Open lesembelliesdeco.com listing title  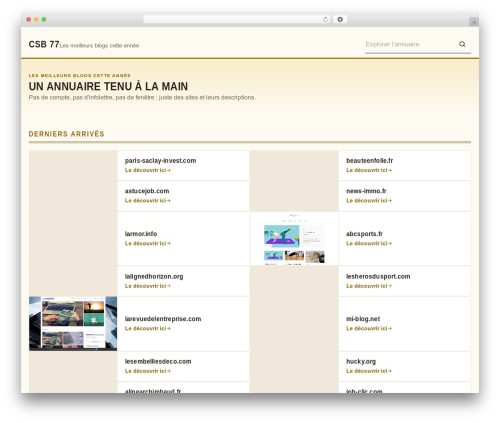coord(158,361)
